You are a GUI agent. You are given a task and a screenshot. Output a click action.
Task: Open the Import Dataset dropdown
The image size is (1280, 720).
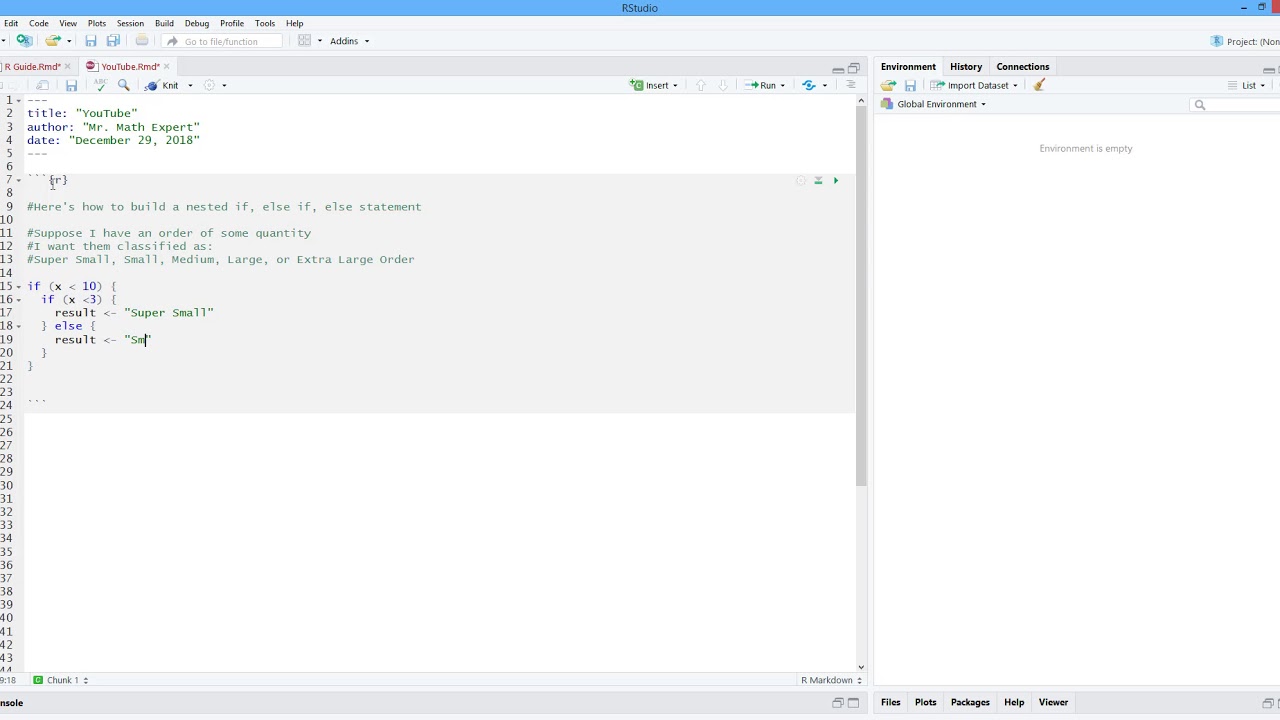click(x=976, y=85)
